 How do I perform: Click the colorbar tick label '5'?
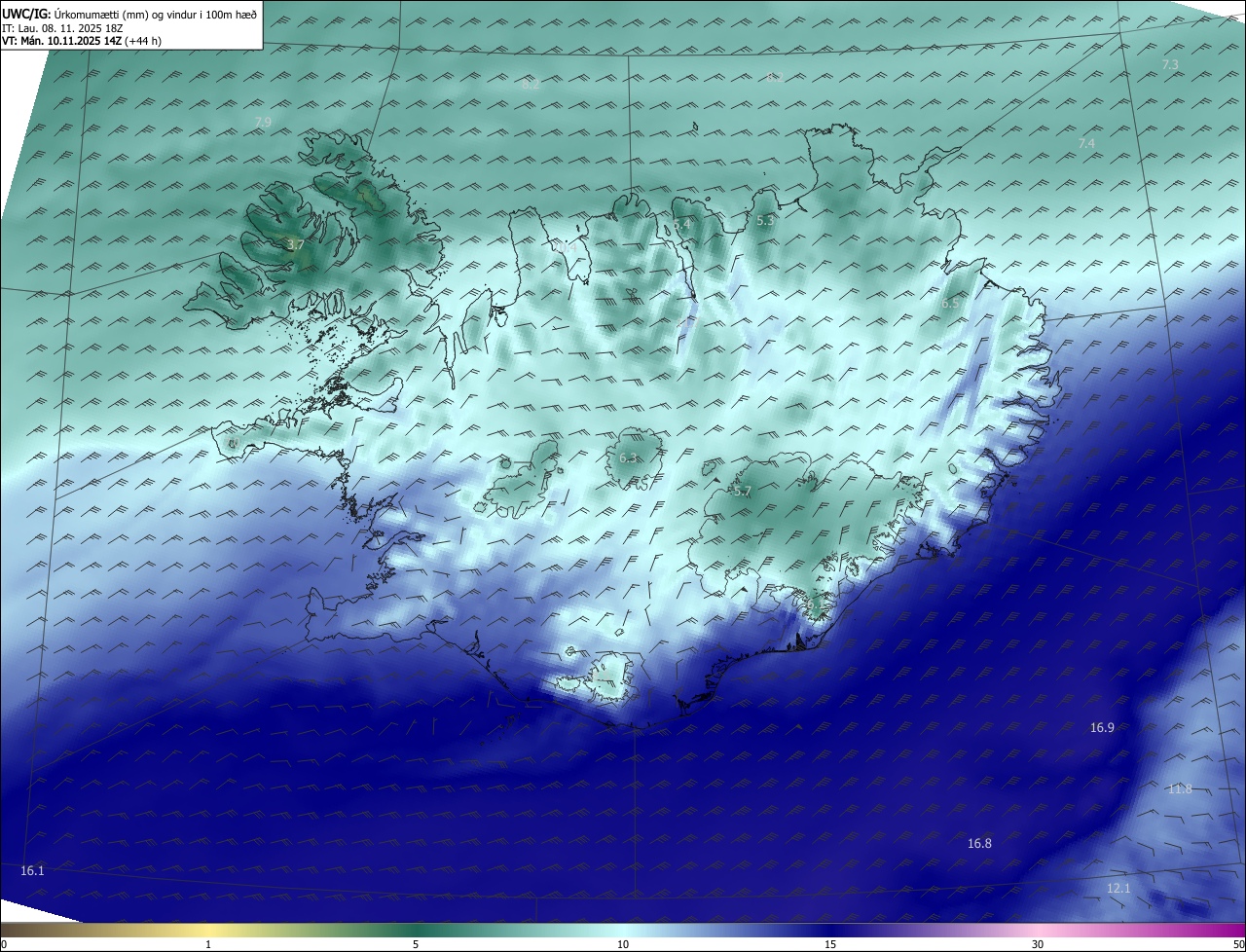(416, 944)
